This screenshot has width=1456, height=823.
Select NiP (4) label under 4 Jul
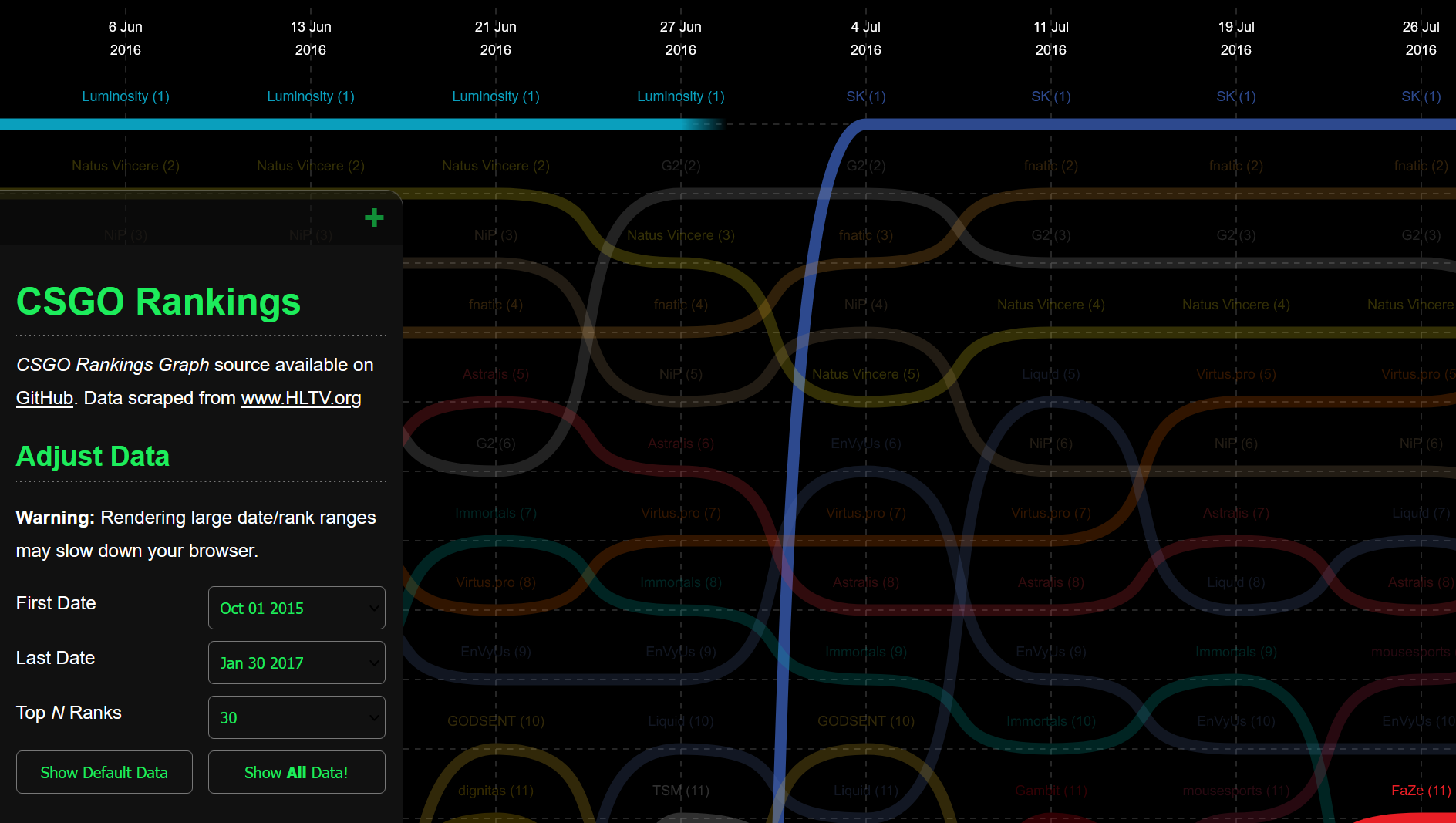click(866, 305)
